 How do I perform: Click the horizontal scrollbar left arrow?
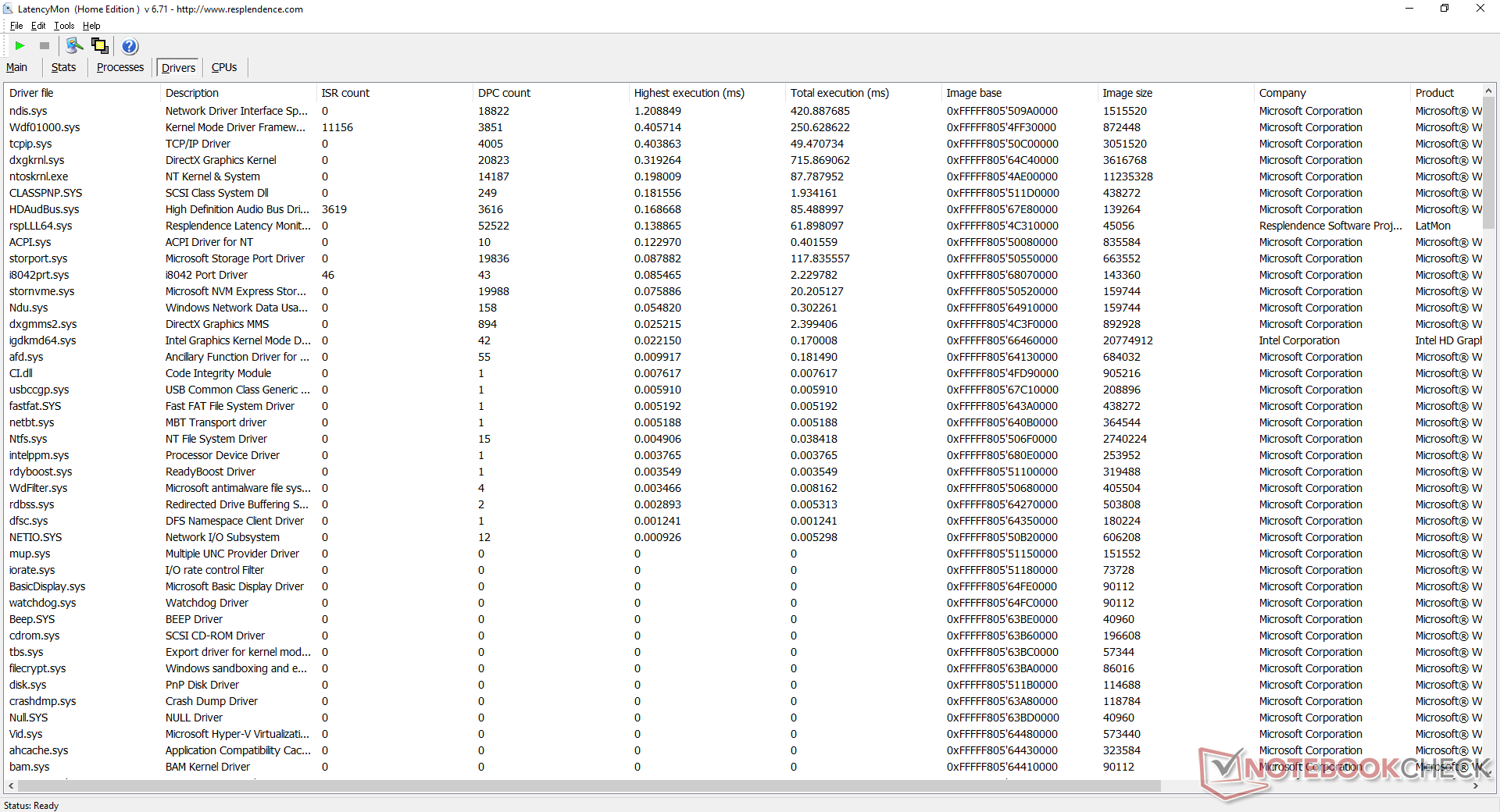(11, 785)
